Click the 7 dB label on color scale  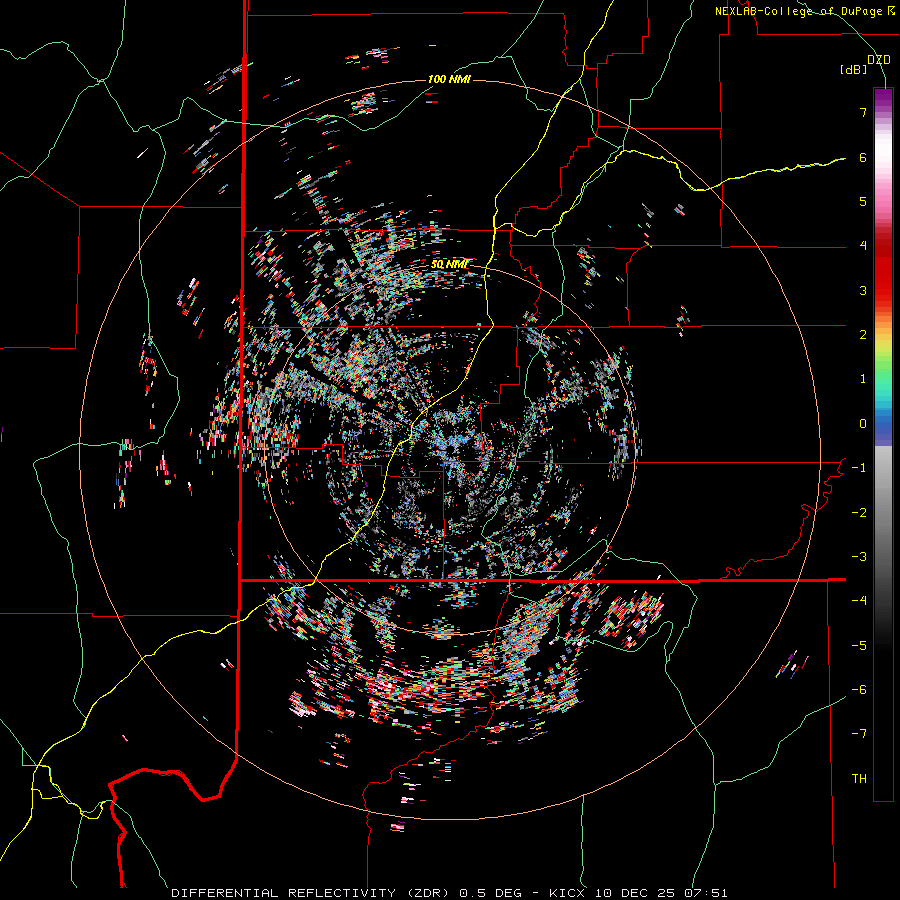click(x=863, y=112)
